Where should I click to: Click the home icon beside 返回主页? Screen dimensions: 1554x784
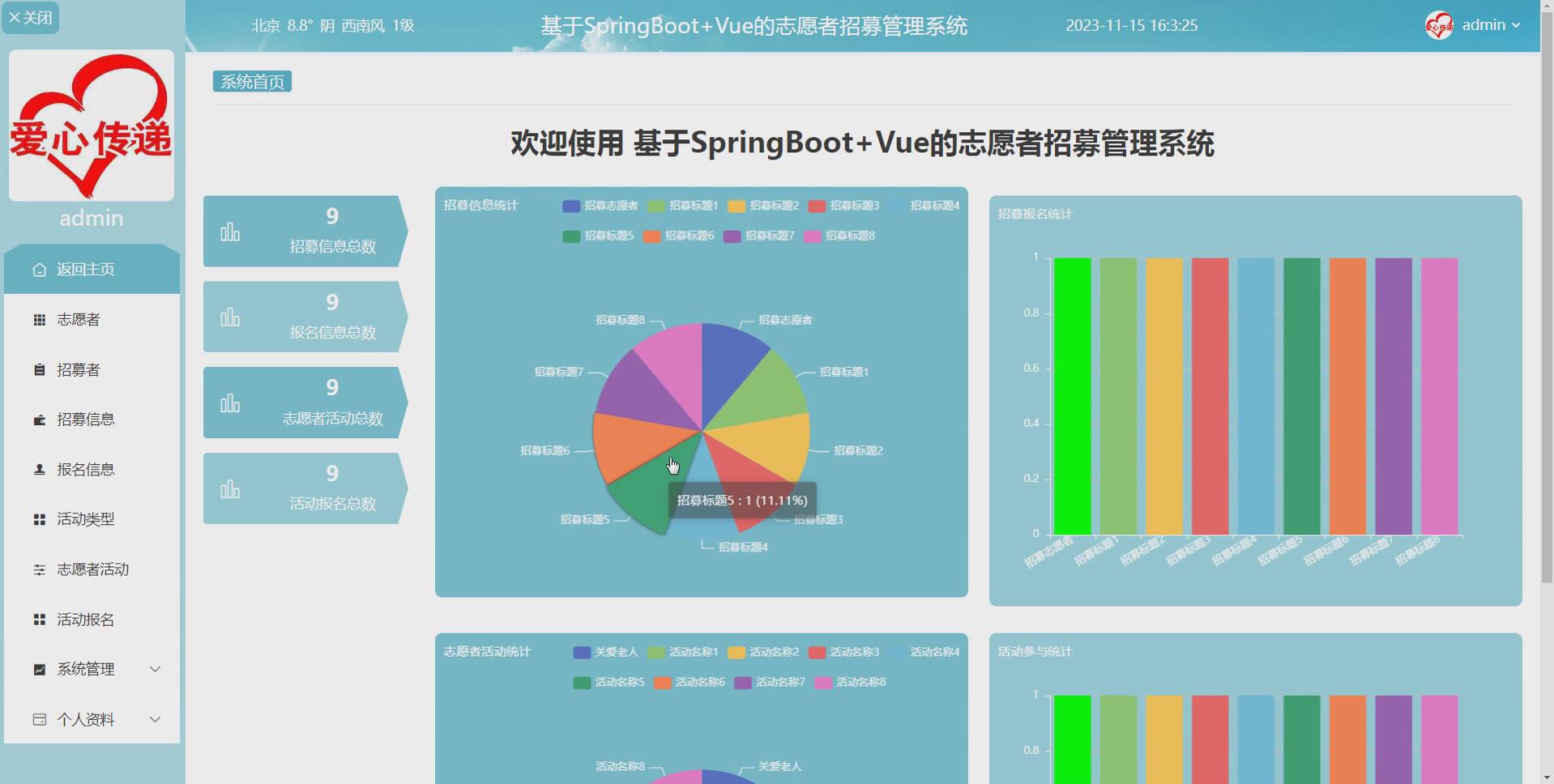(38, 269)
